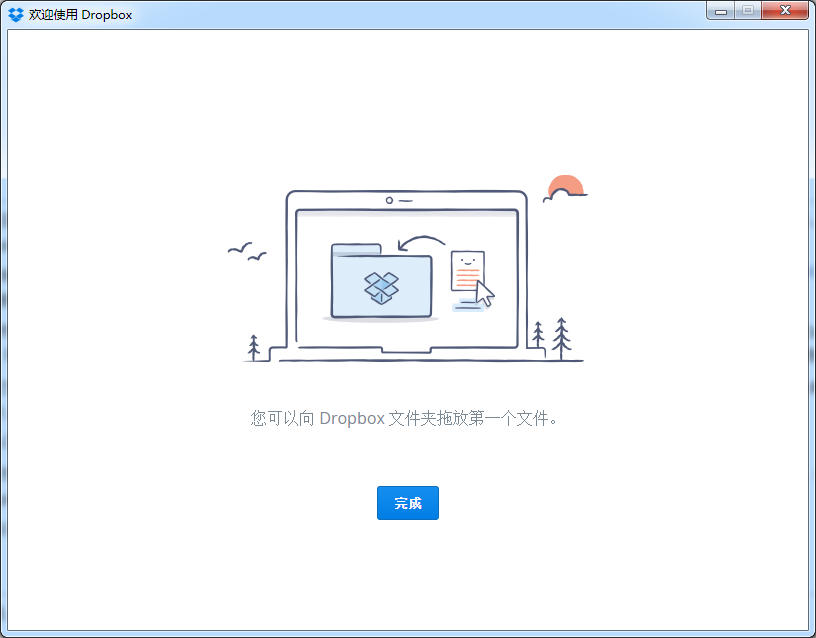This screenshot has height=638, width=816.
Task: Click the blue 完成 button
Action: (x=407, y=503)
